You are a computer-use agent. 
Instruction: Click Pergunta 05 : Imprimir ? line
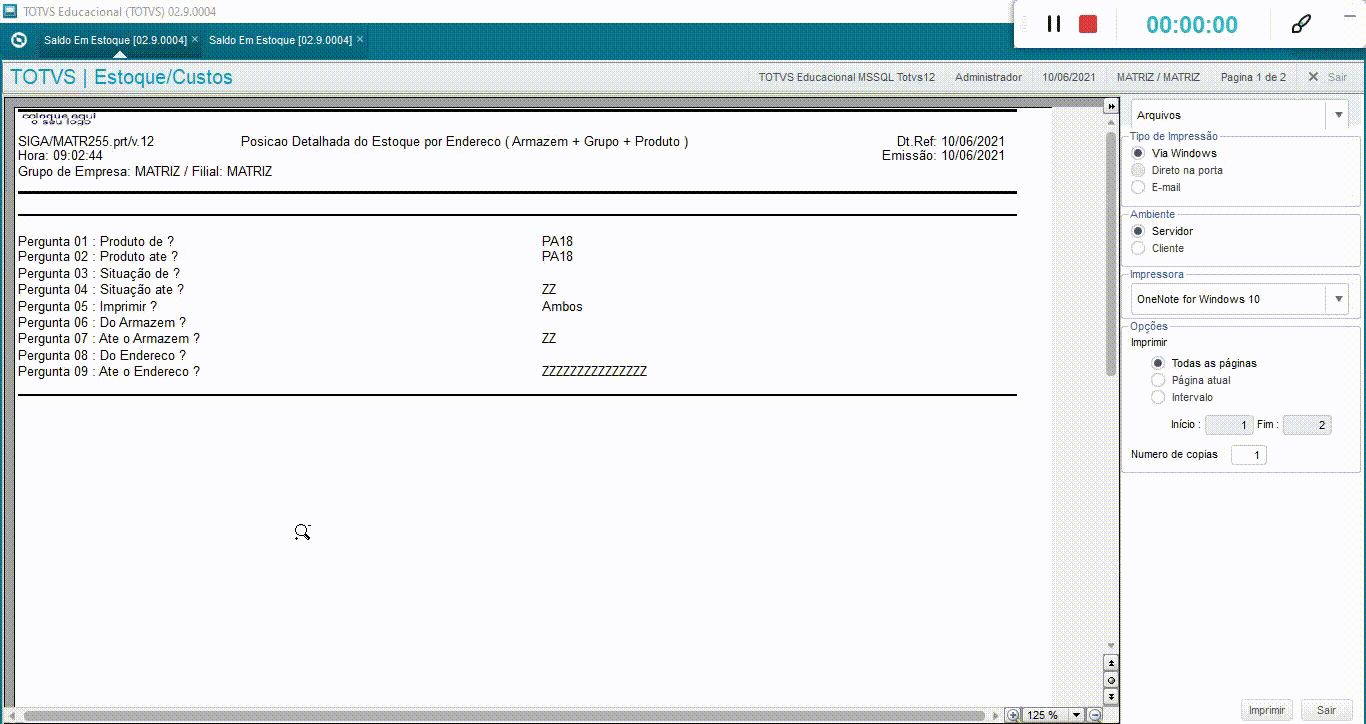(x=88, y=306)
